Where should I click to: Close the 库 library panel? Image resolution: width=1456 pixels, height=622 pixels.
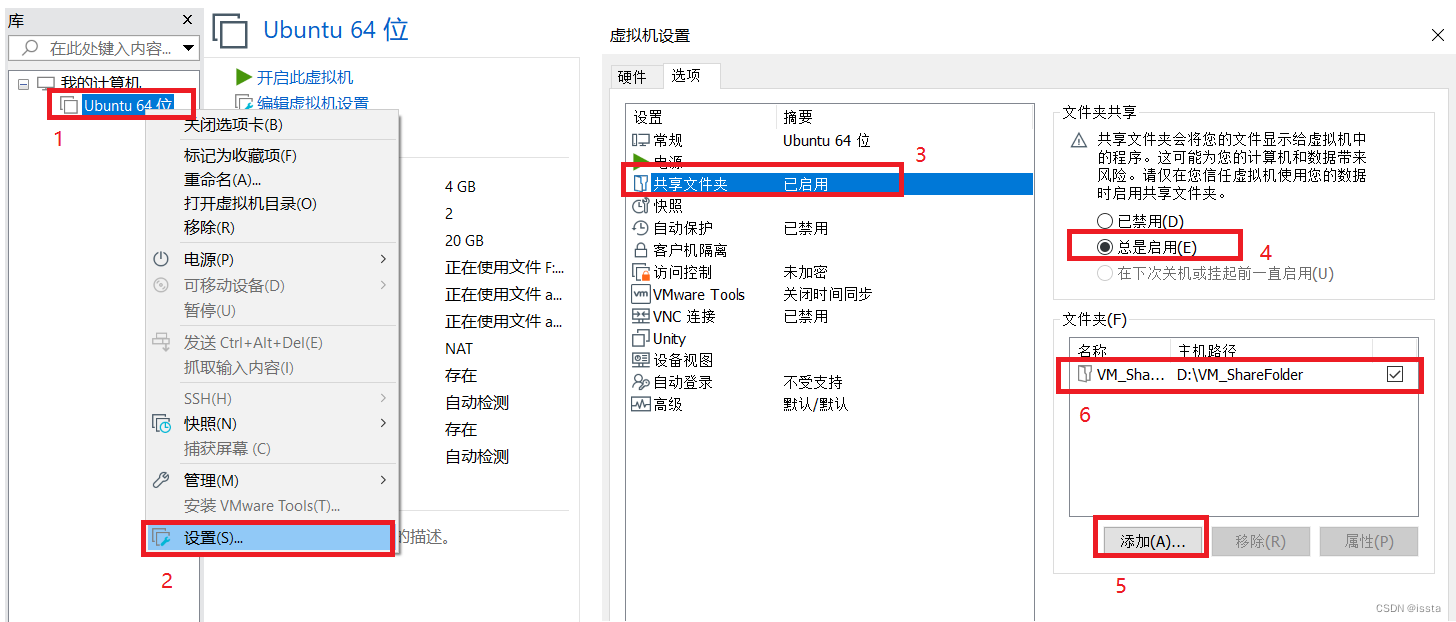(x=187, y=20)
